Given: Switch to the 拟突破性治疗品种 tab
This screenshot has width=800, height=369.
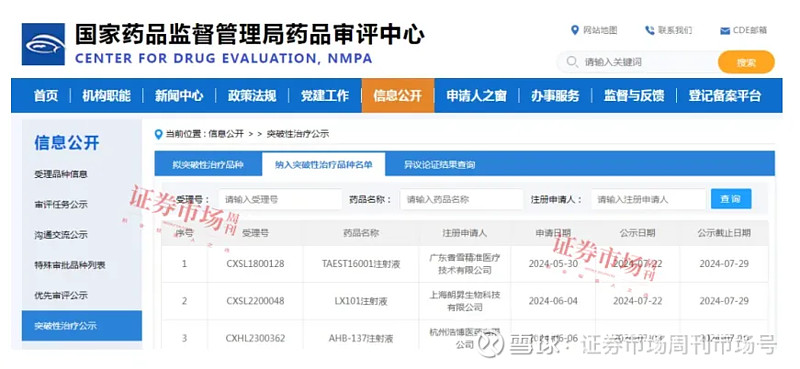Looking at the screenshot, I should point(208,164).
